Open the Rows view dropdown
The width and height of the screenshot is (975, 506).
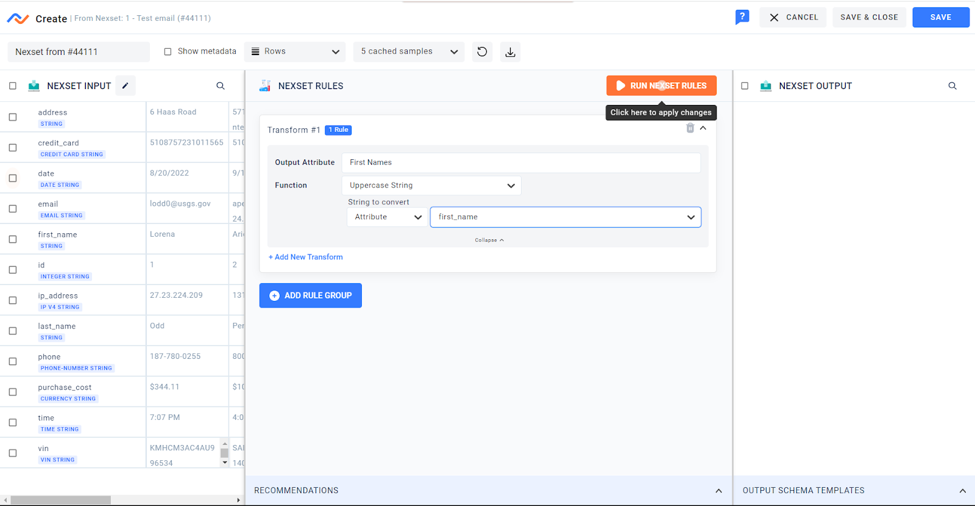295,52
